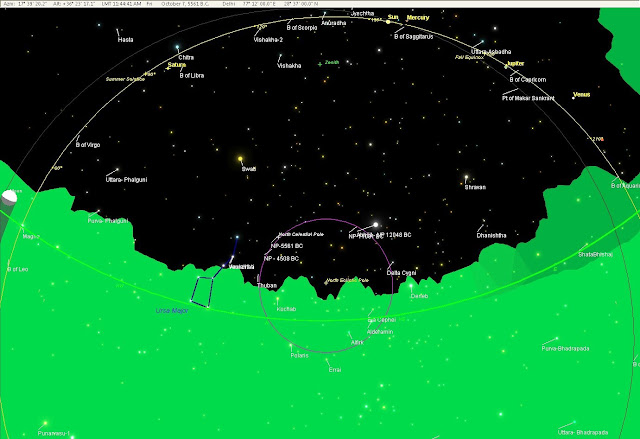Select the Shravan star label
640x439 pixels.
pos(475,187)
